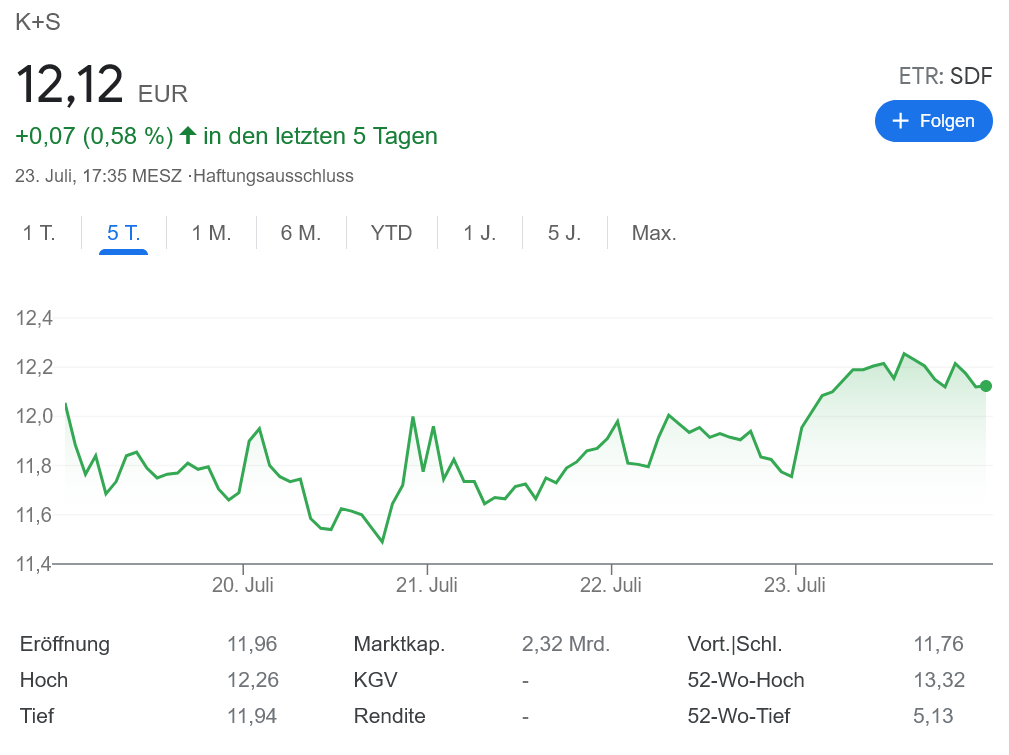Show the 1 J. chart range
Viewport: 1009px width, 755px height.
(479, 232)
